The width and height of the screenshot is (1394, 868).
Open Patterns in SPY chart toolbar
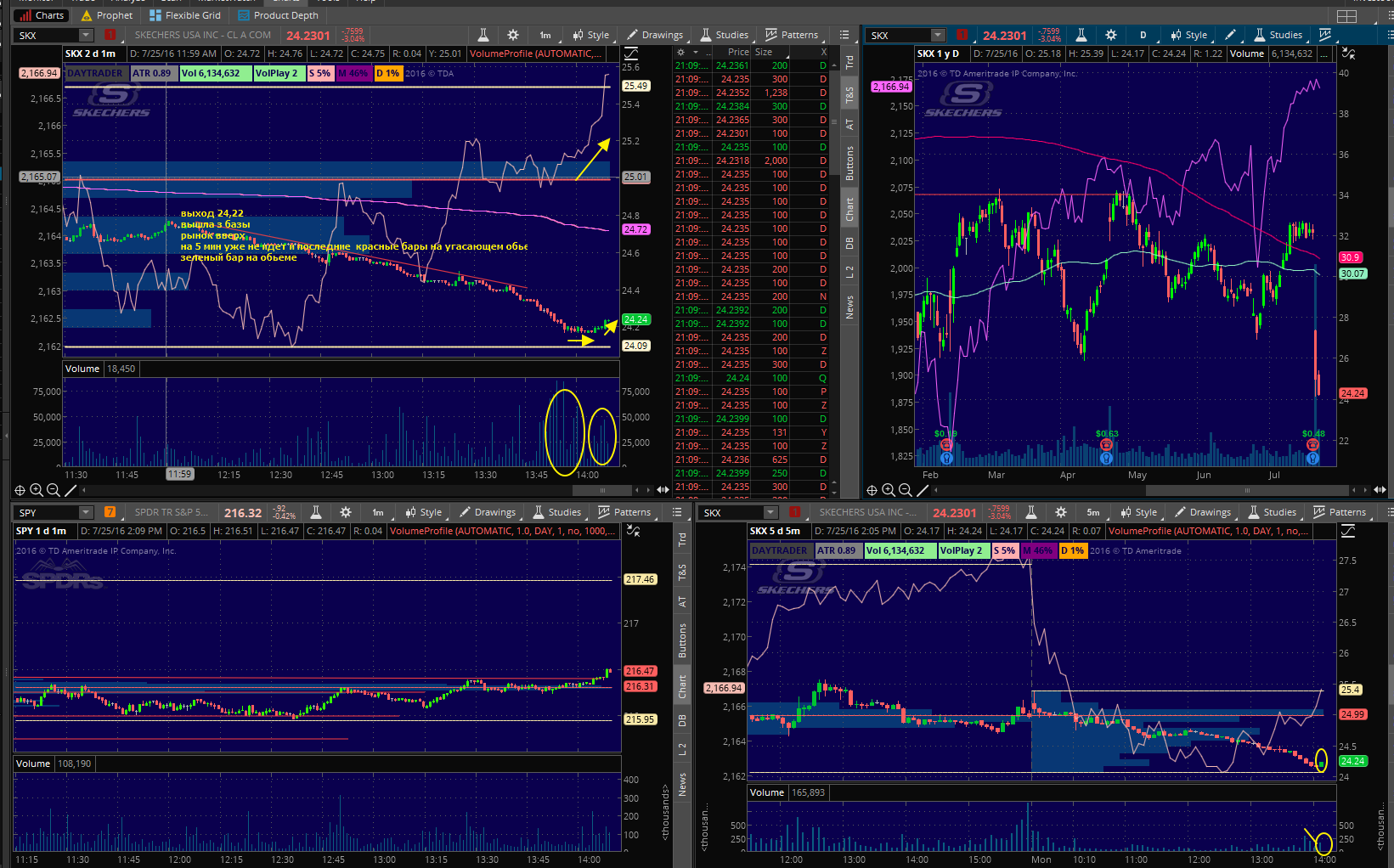pyautogui.click(x=624, y=512)
